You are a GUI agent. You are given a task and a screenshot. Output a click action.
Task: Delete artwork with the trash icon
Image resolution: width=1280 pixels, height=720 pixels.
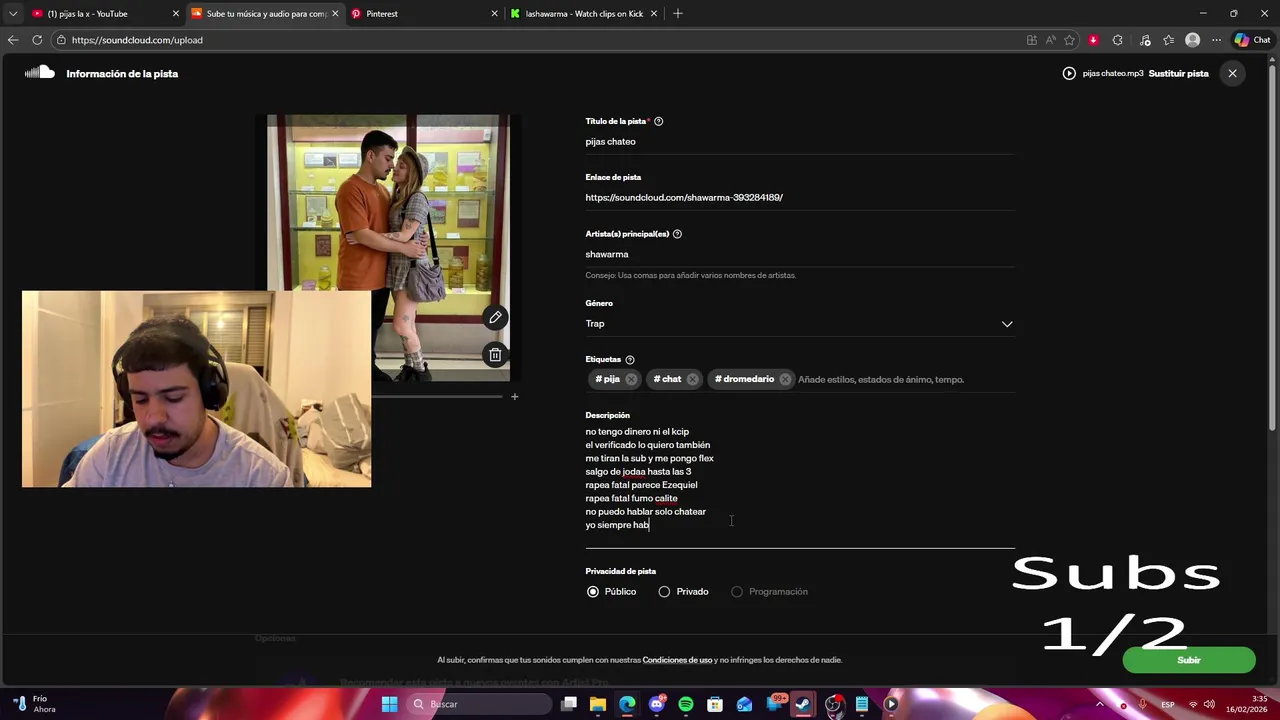click(x=495, y=355)
